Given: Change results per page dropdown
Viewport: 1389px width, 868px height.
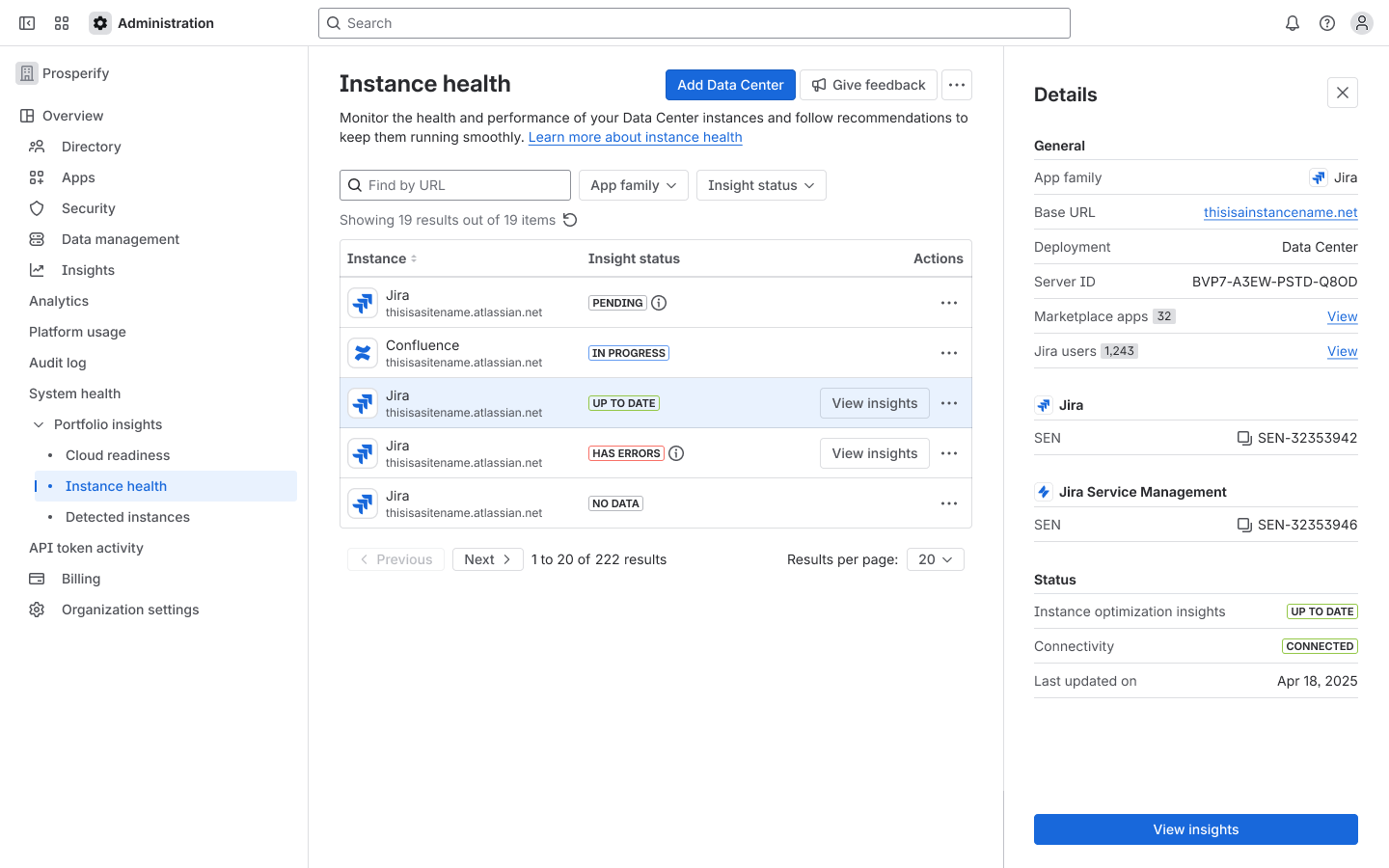Looking at the screenshot, I should pyautogui.click(x=936, y=559).
